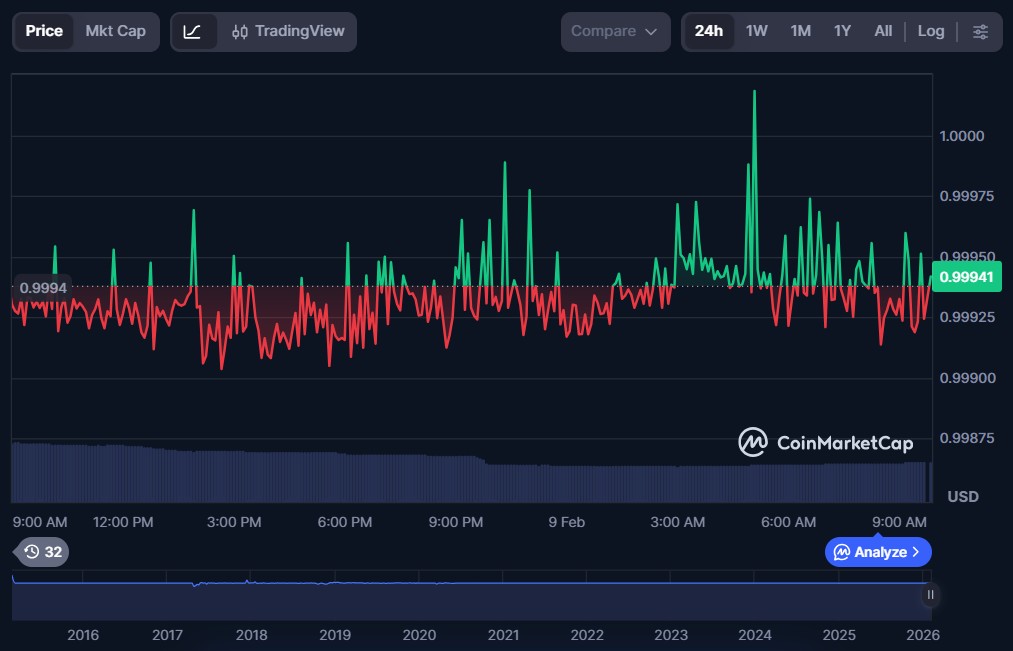Click the current price label 0.99941
This screenshot has height=651, width=1013.
point(972,277)
